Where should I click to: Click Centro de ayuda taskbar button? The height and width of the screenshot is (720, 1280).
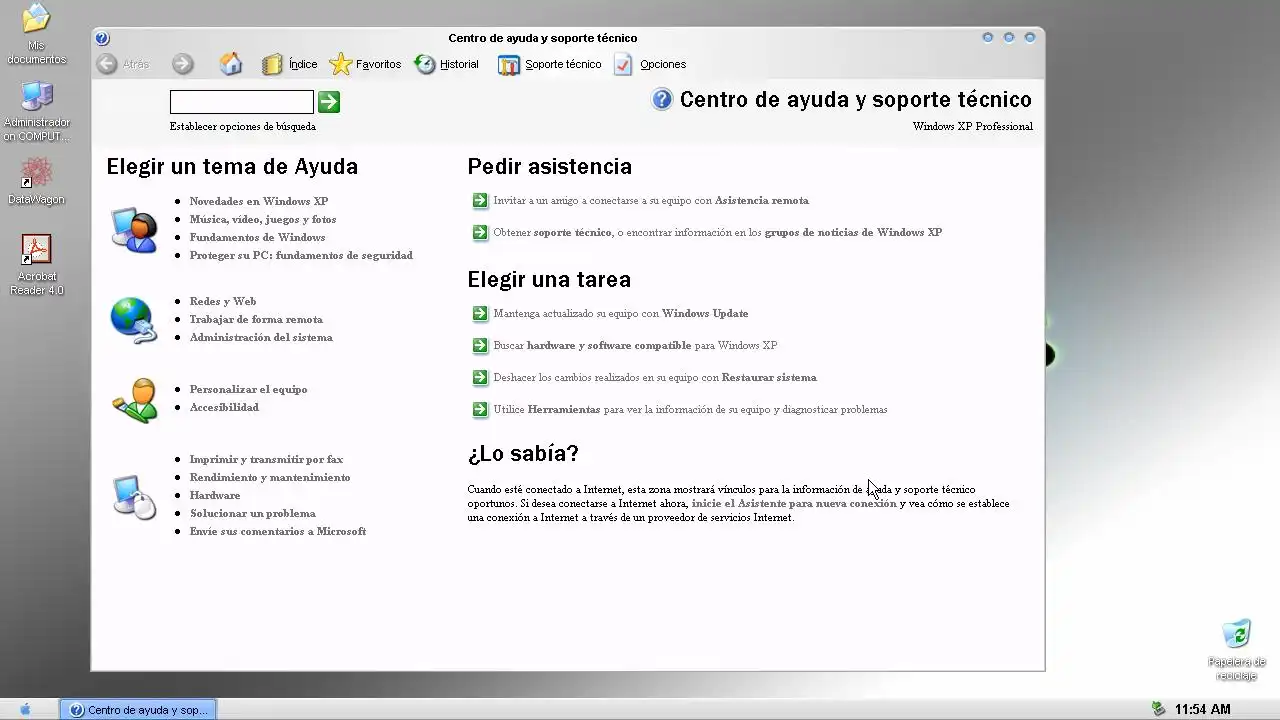pyautogui.click(x=139, y=710)
